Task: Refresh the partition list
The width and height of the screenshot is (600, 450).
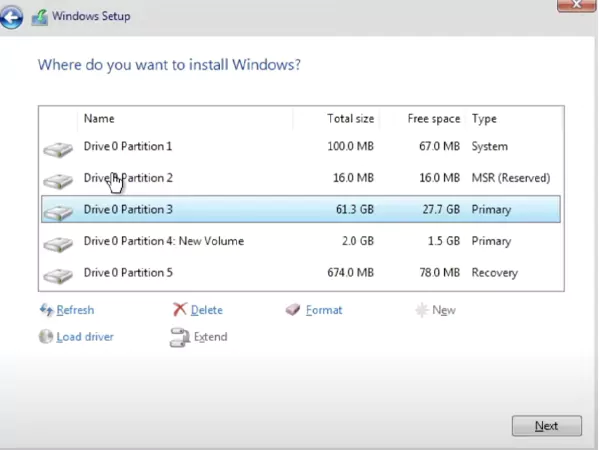Action: click(75, 310)
